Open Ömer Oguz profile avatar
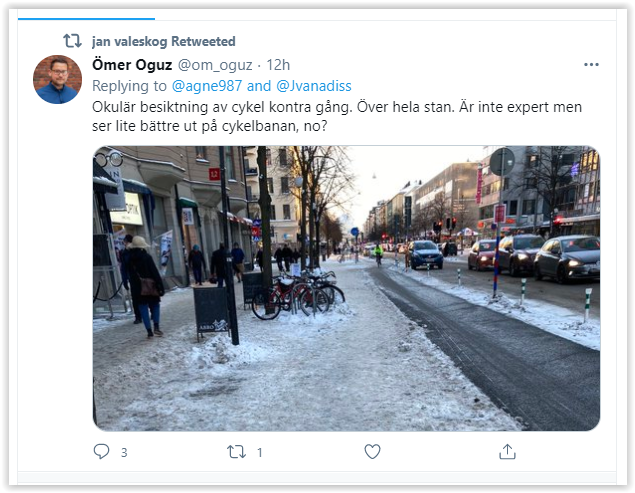The height and width of the screenshot is (493, 635). coord(57,79)
